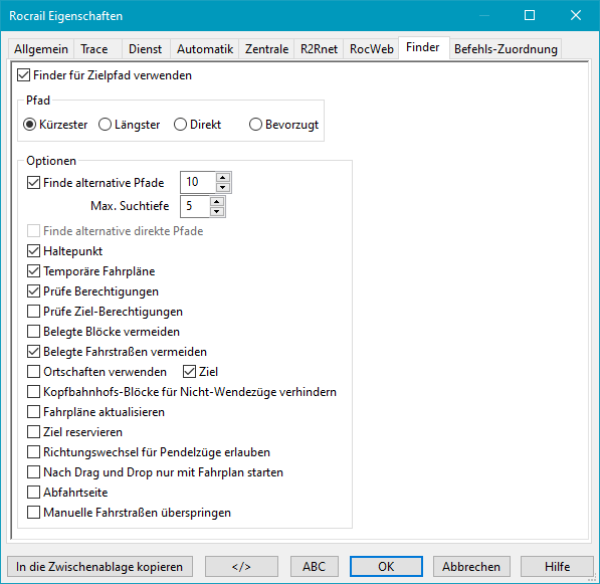Enable Belegte Blöcke vermeiden

[35, 331]
